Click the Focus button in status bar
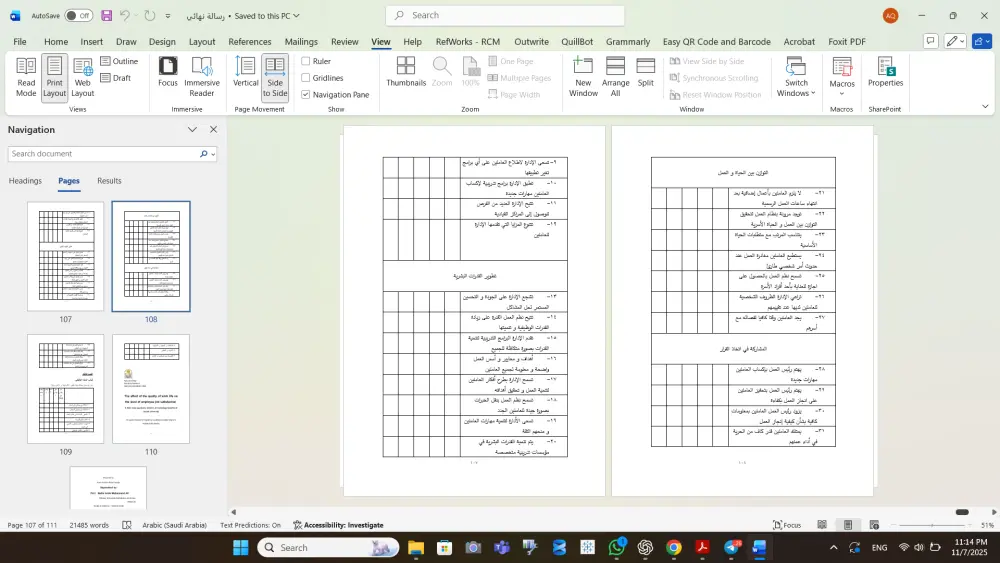The height and width of the screenshot is (563, 1000). tap(787, 525)
